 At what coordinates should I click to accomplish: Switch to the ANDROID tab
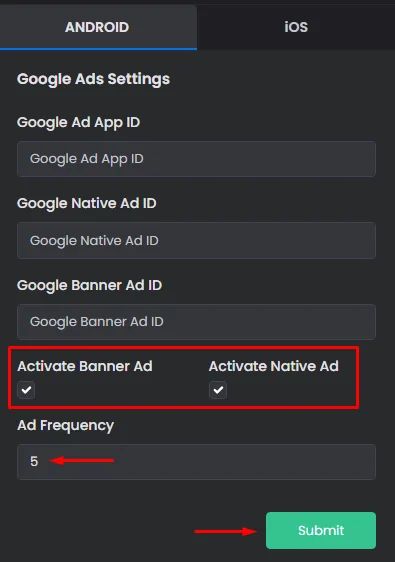click(97, 27)
